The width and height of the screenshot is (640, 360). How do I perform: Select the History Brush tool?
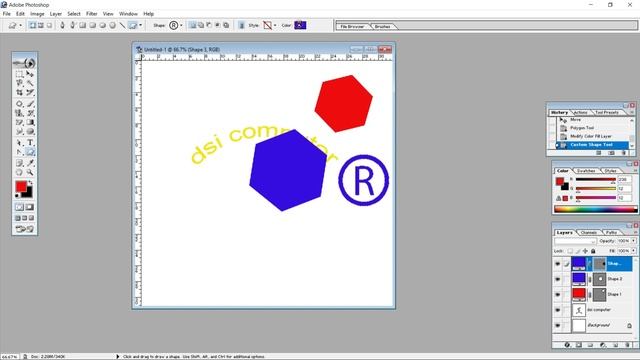(30, 113)
